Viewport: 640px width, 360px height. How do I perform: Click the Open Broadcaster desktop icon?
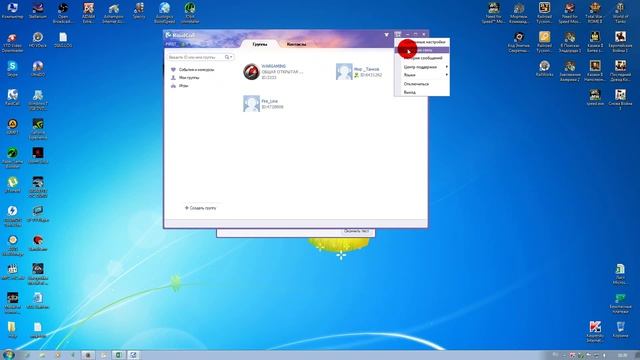pyautogui.click(x=63, y=12)
